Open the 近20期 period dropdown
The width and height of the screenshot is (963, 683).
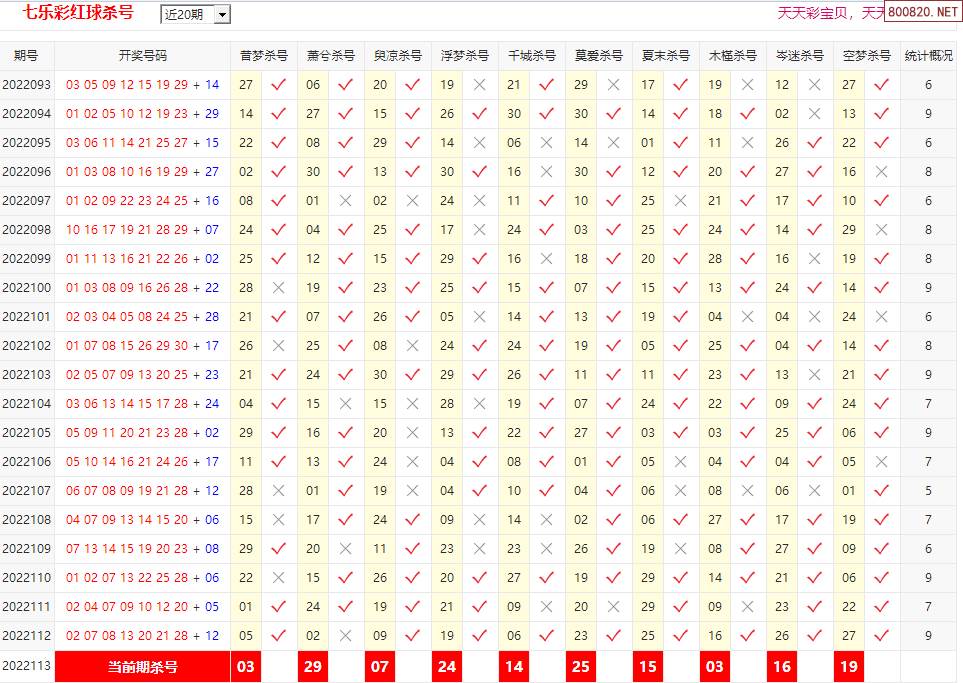coord(195,14)
